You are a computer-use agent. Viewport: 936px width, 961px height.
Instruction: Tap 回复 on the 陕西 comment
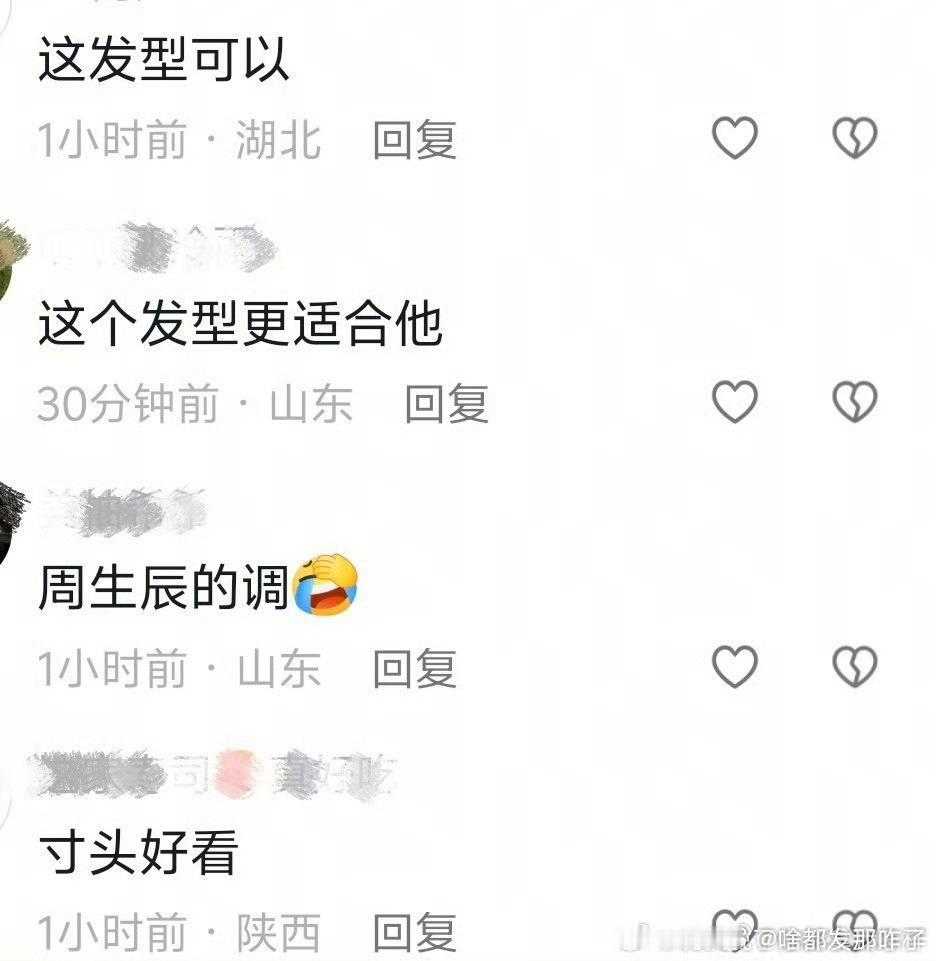click(415, 932)
